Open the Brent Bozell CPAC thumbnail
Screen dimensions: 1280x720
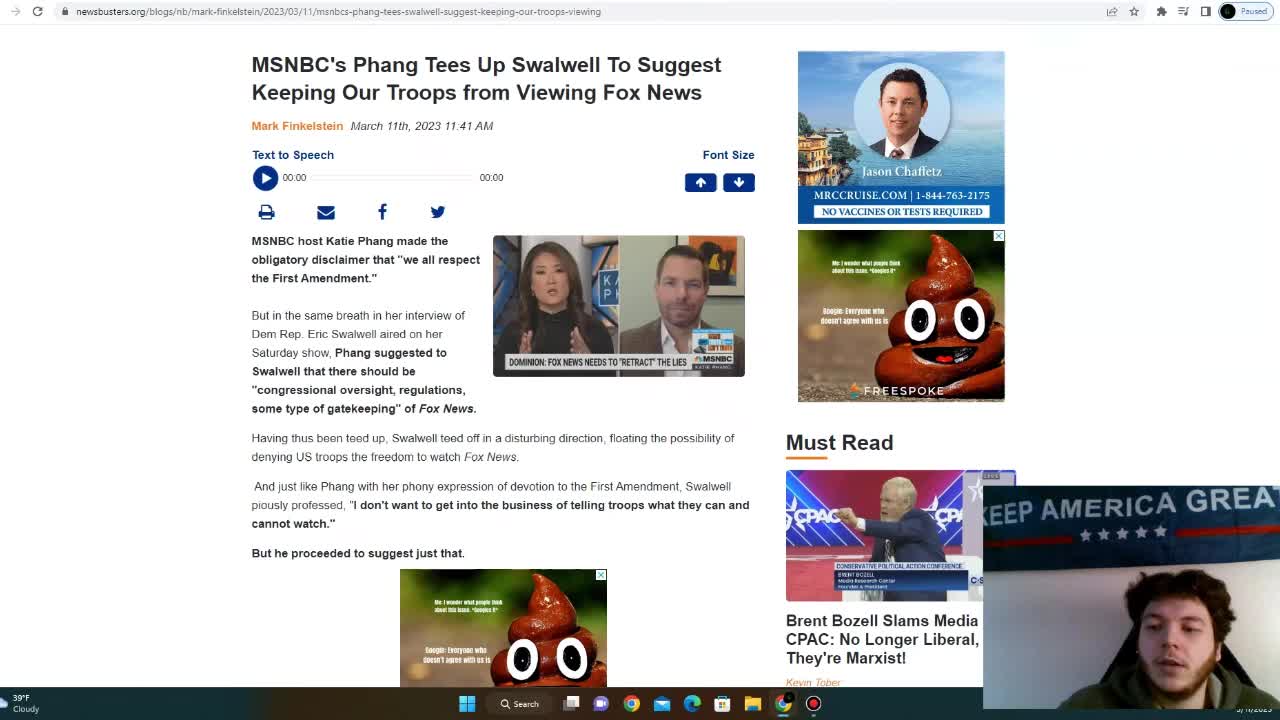[884, 535]
